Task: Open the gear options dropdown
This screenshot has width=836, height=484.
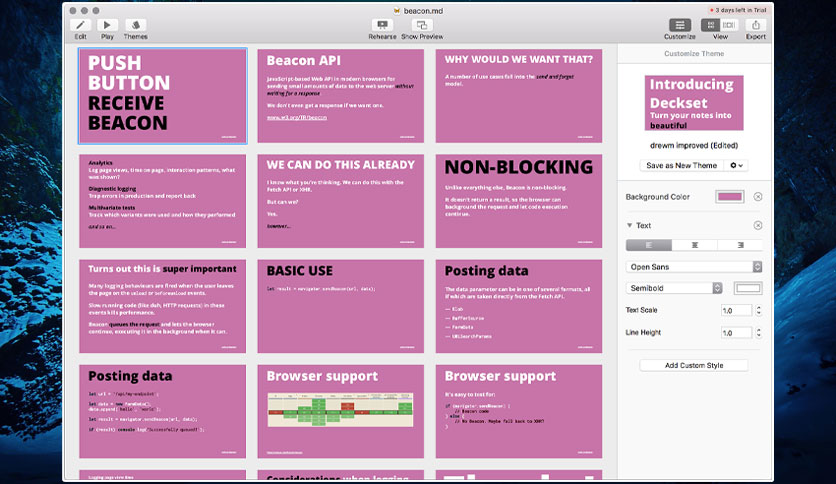Action: click(736, 165)
